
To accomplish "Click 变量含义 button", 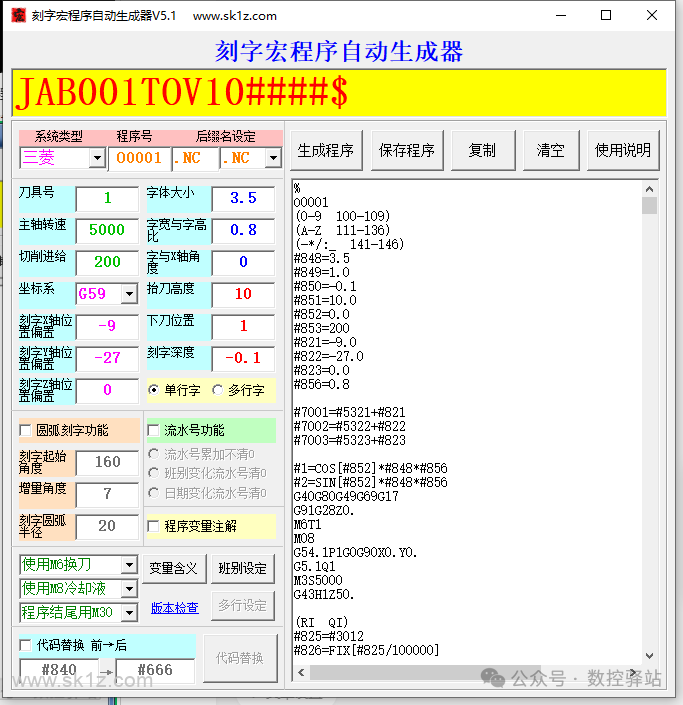I will pos(174,569).
